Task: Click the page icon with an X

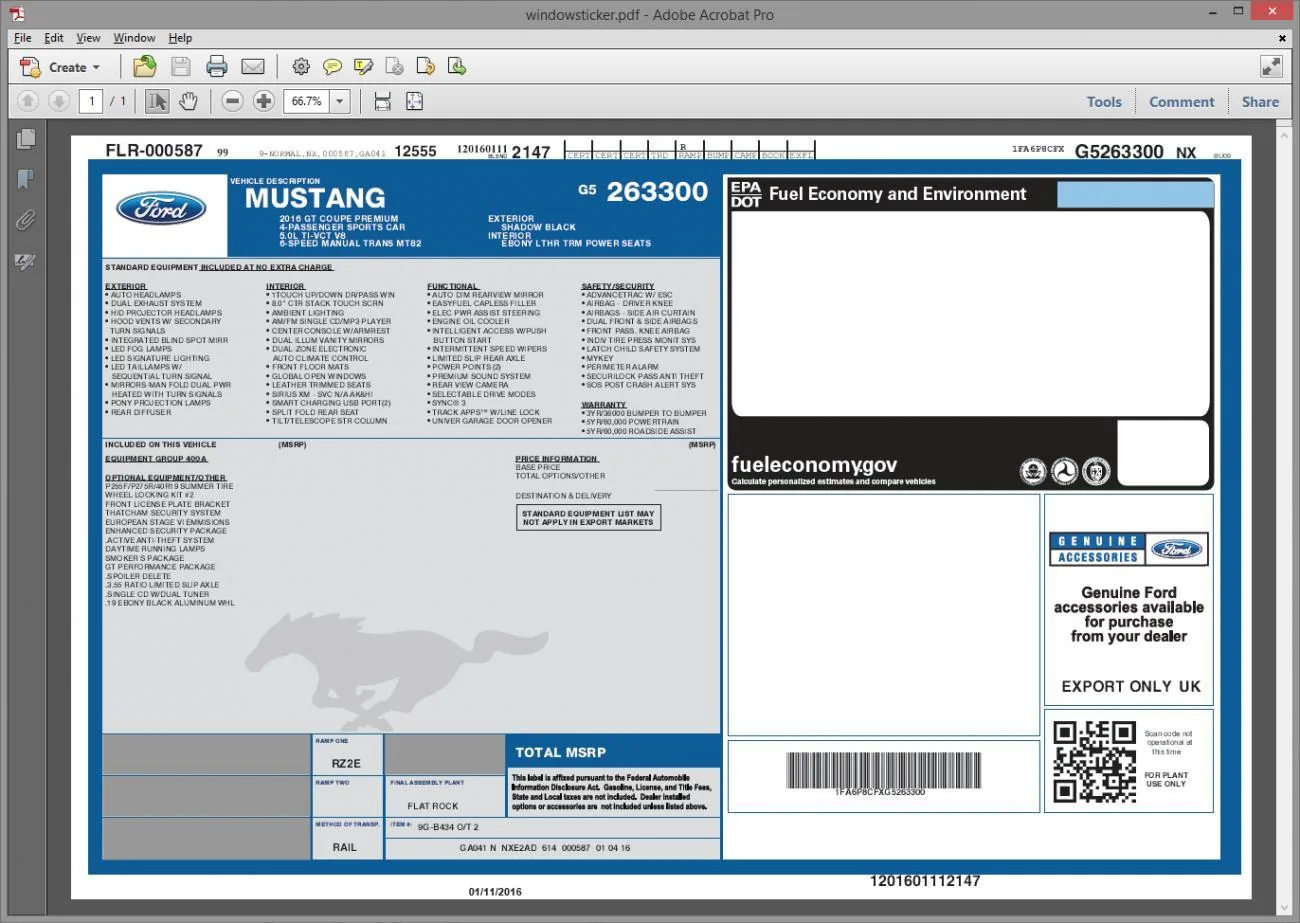Action: [395, 67]
